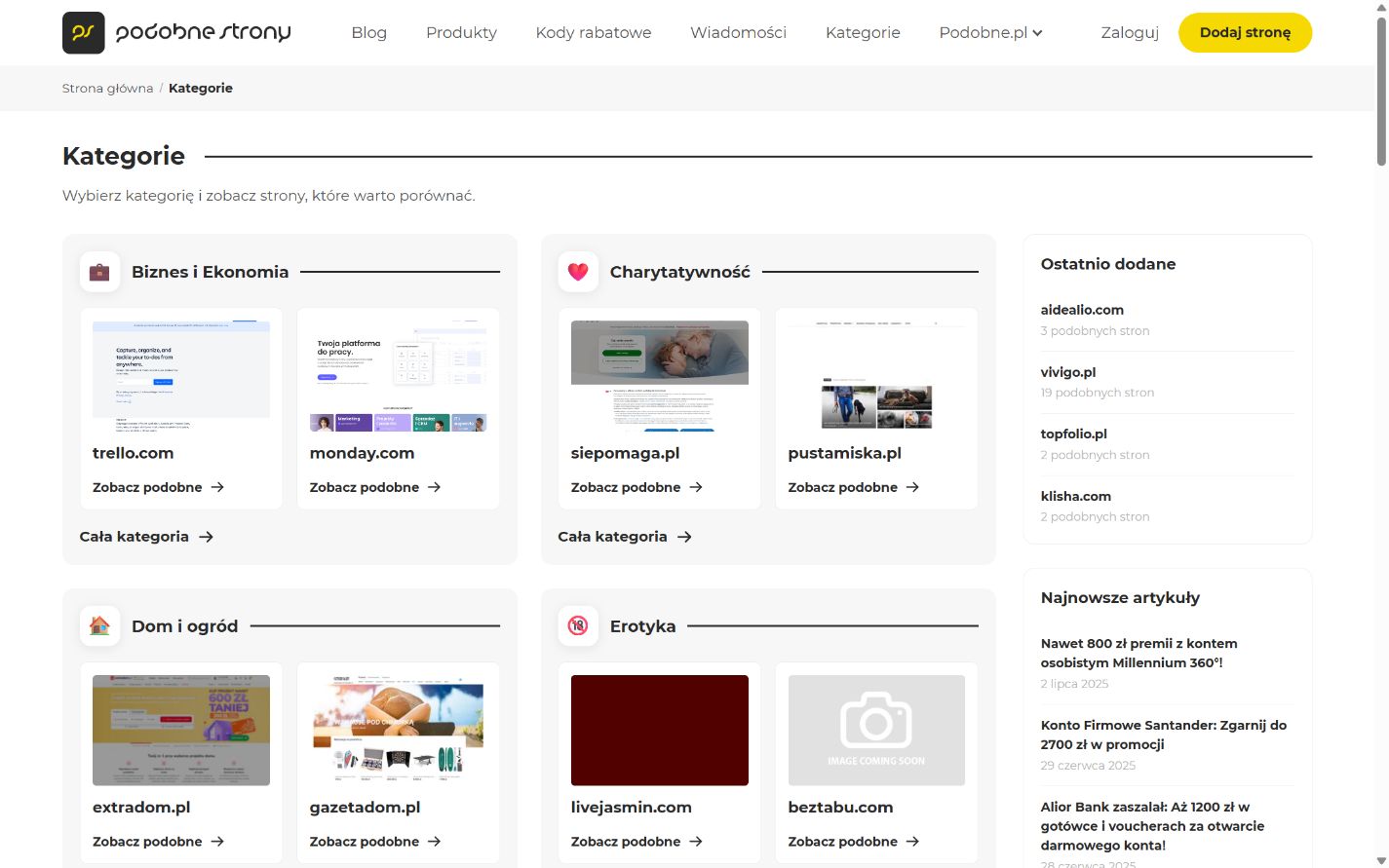Open aidealio.com in Ostatnio dodane
The image size is (1389, 868).
click(1082, 310)
